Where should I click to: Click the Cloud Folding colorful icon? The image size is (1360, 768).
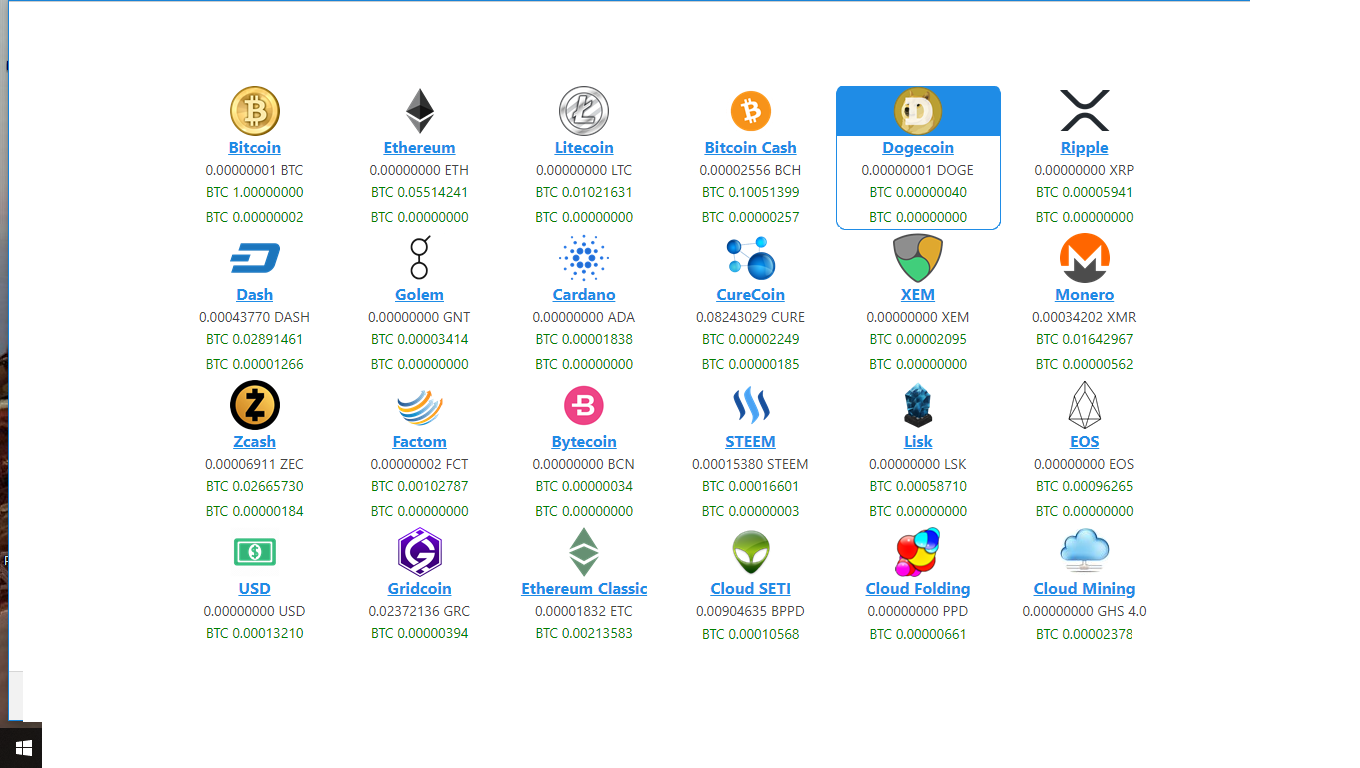[x=918, y=552]
